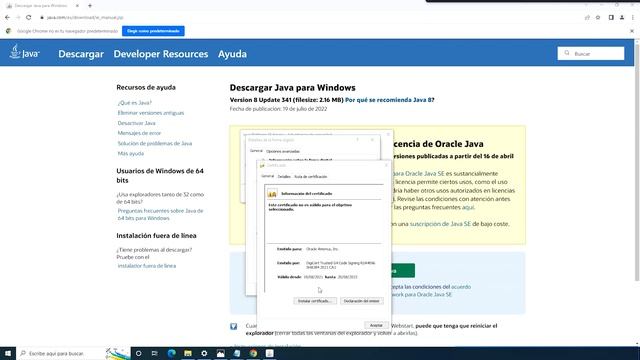Switch to Google Chrome in taskbar

tap(253, 353)
